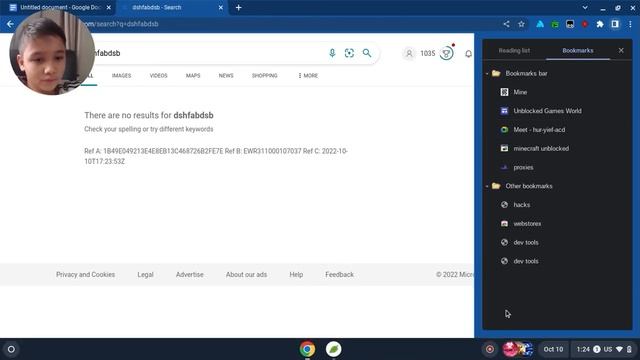Open the Mine bookmark

point(557,92)
